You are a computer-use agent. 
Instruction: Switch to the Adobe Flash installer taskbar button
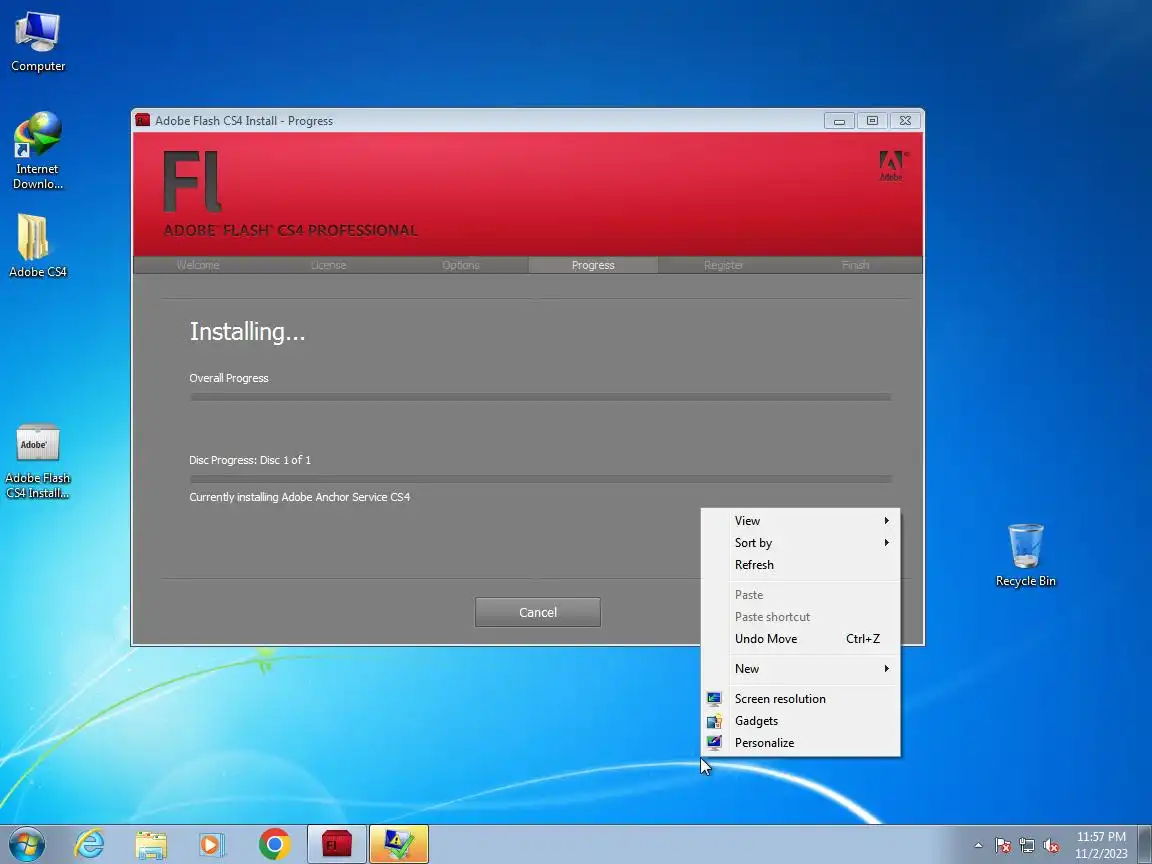[336, 844]
